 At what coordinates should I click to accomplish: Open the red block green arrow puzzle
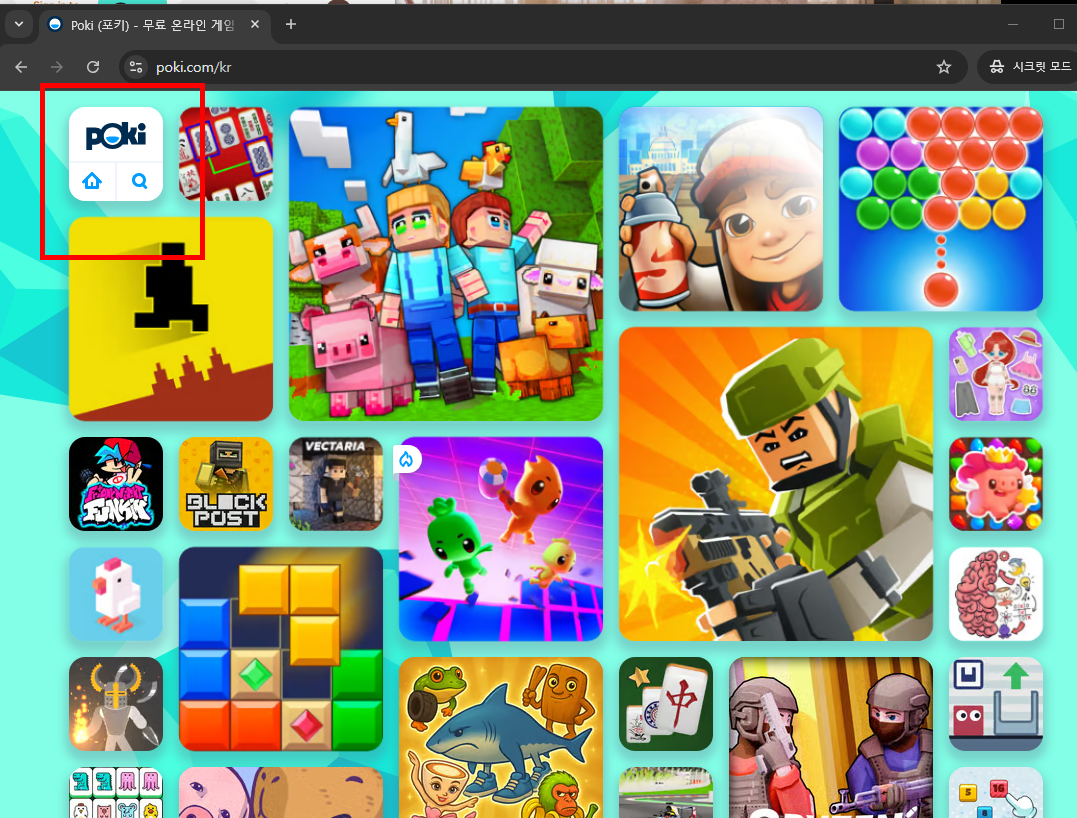995,704
